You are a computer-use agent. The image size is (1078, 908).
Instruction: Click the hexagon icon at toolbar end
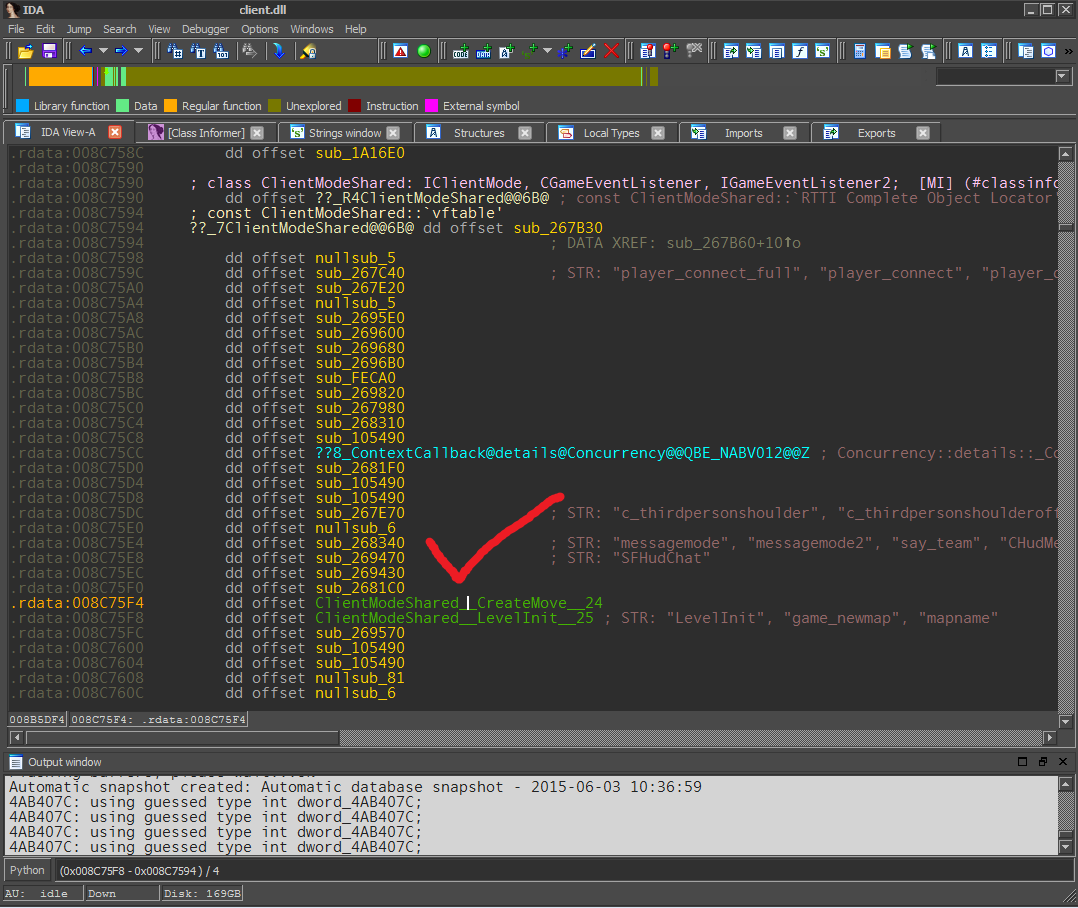pyautogui.click(x=1048, y=52)
